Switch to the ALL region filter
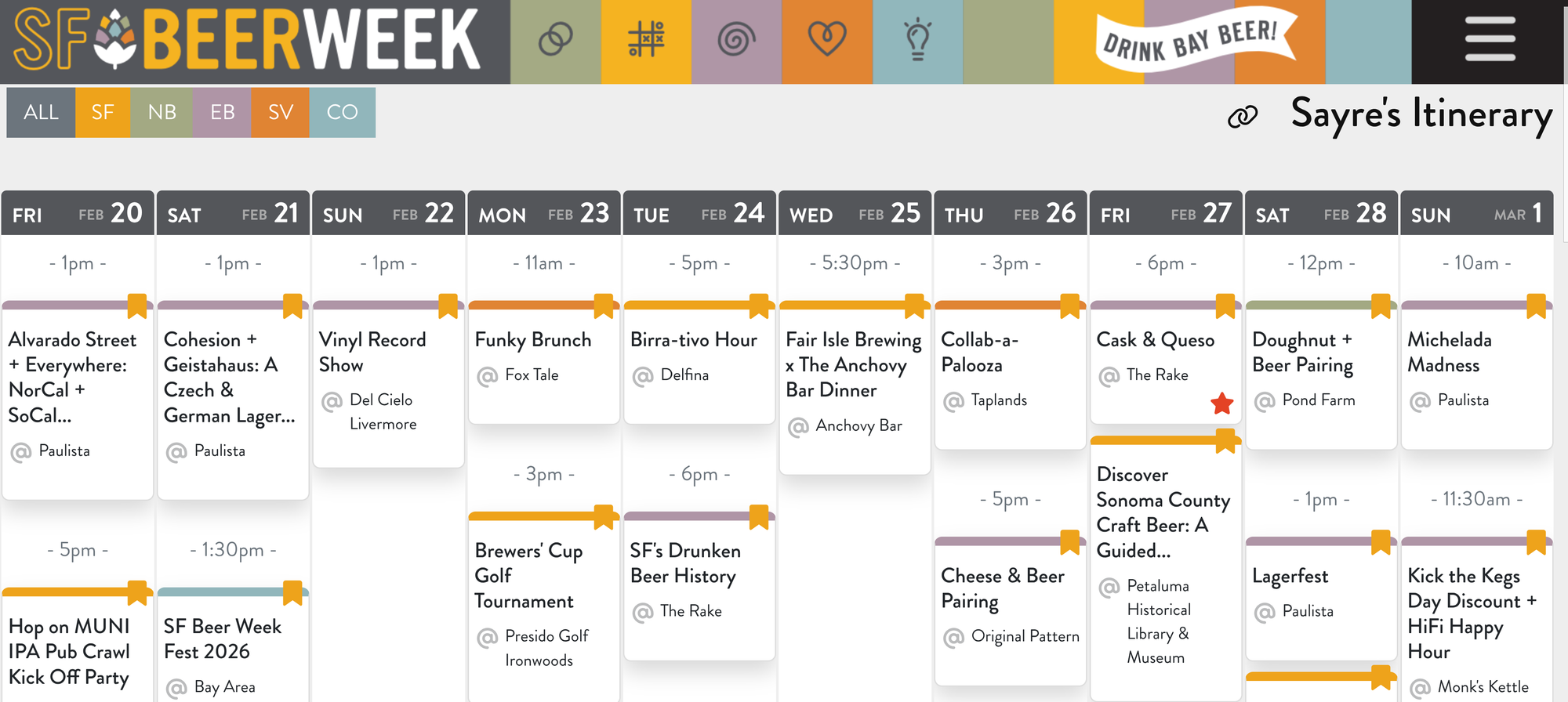1568x702 pixels. [41, 112]
